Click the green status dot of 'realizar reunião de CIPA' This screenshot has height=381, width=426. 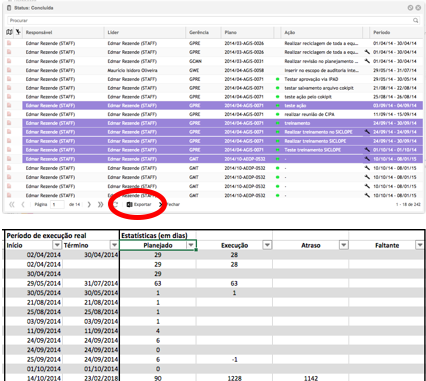277,115
